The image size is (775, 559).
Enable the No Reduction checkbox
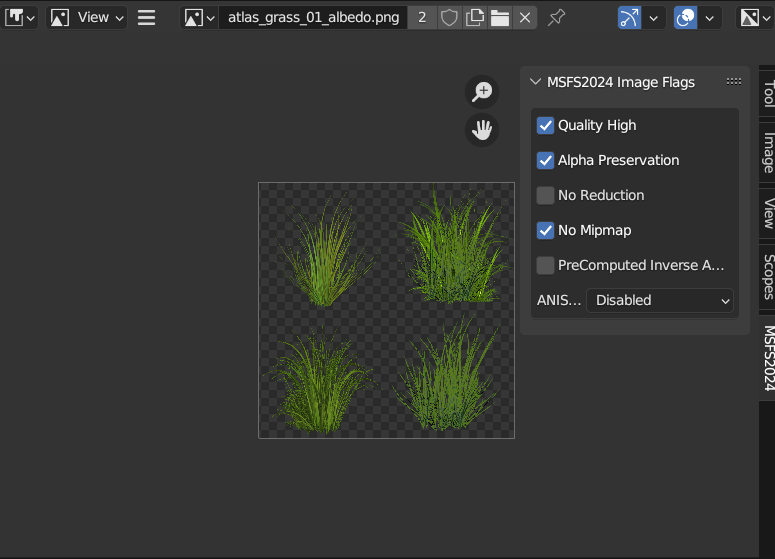coord(545,195)
